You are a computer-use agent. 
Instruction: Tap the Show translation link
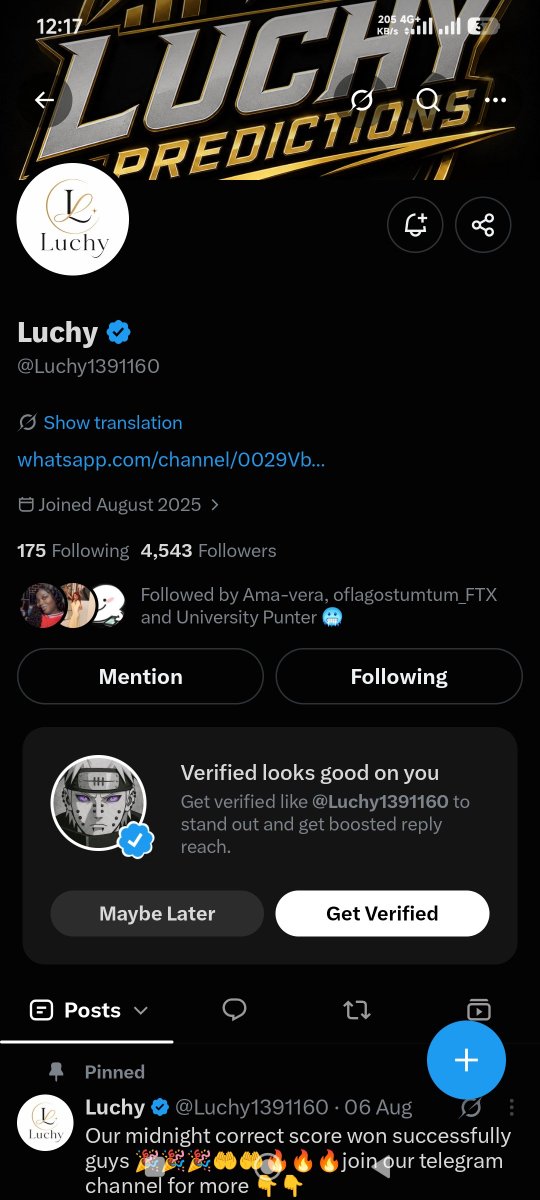(113, 423)
